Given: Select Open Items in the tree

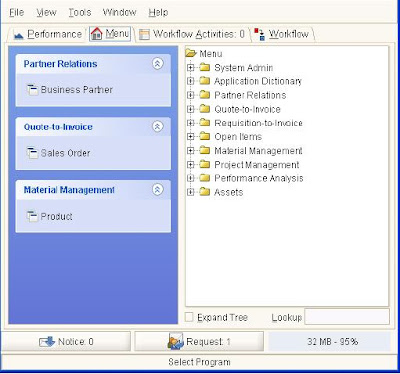Looking at the screenshot, I should (x=238, y=137).
